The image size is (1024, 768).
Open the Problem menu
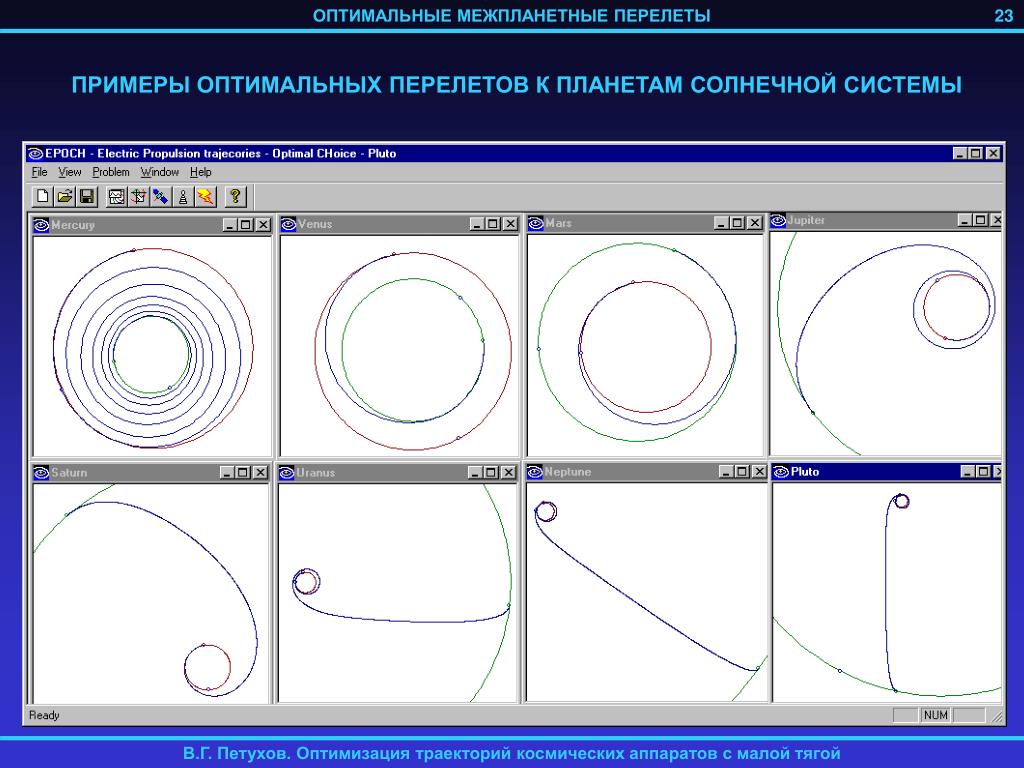110,172
